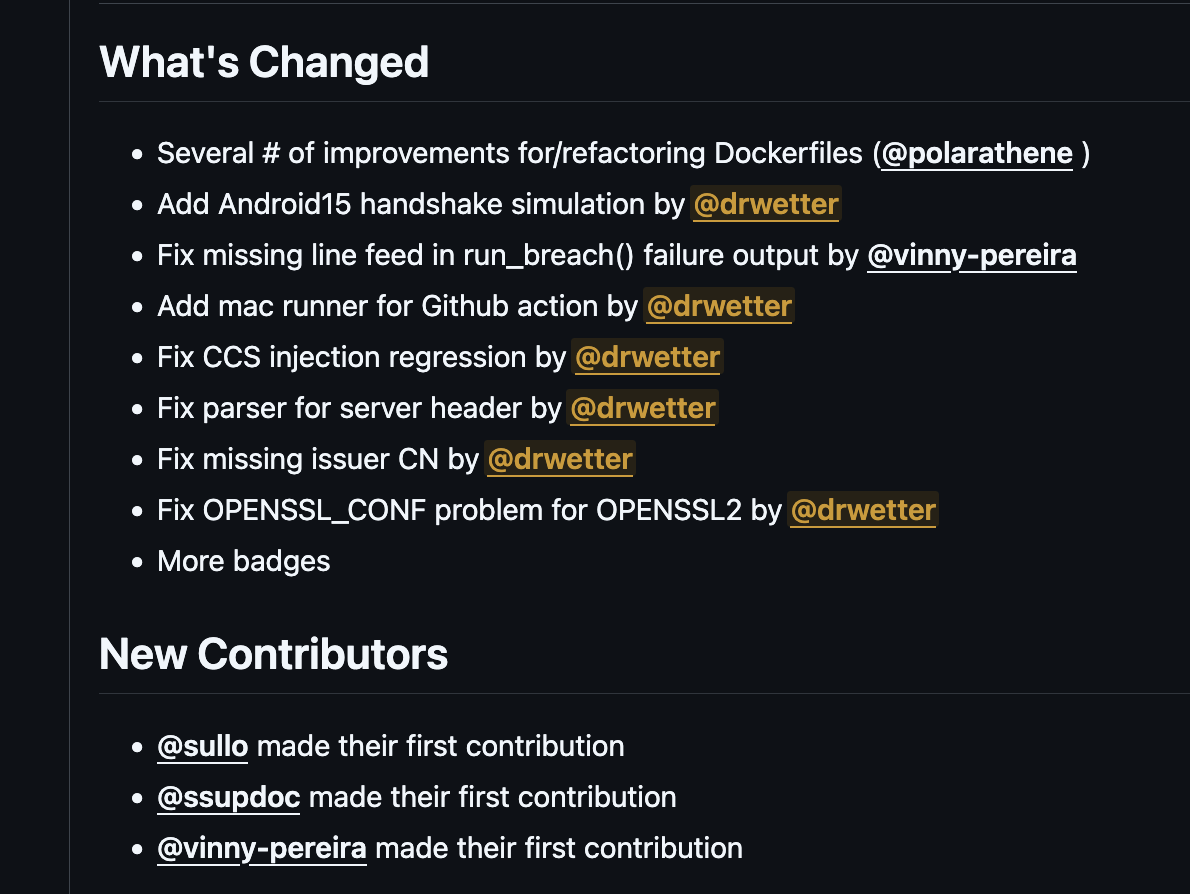Open @vinny-pereira under New Contributors

point(262,848)
